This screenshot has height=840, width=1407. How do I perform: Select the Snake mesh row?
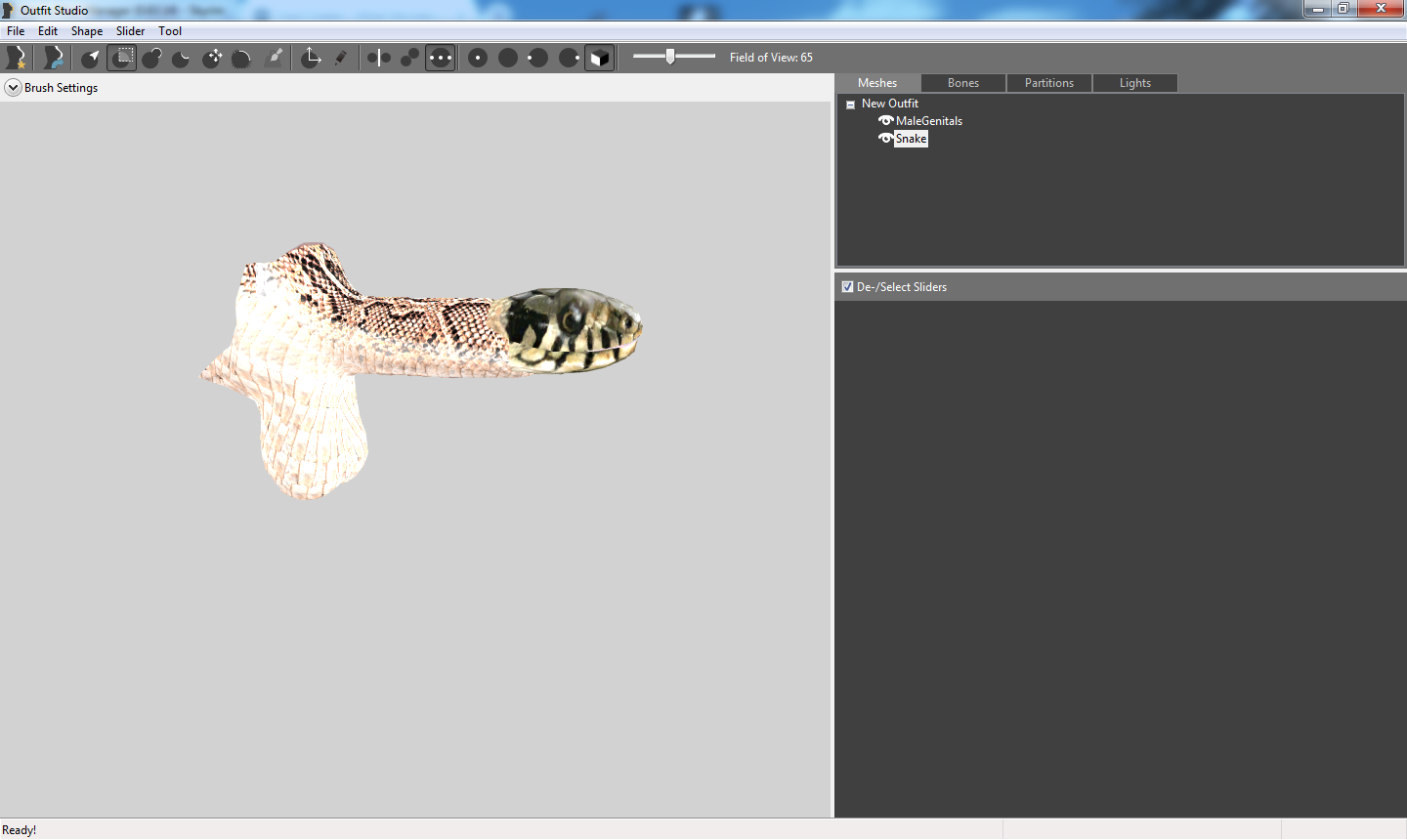coord(911,139)
